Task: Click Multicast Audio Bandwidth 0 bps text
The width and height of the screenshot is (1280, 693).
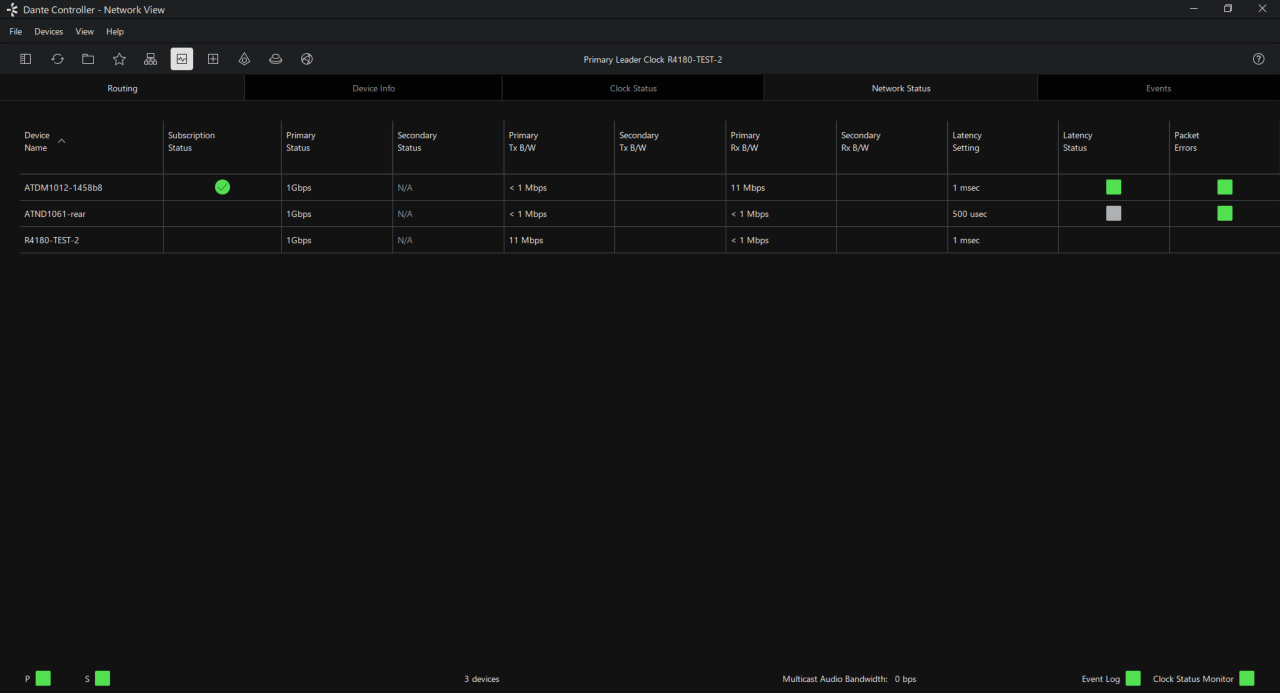Action: click(849, 679)
